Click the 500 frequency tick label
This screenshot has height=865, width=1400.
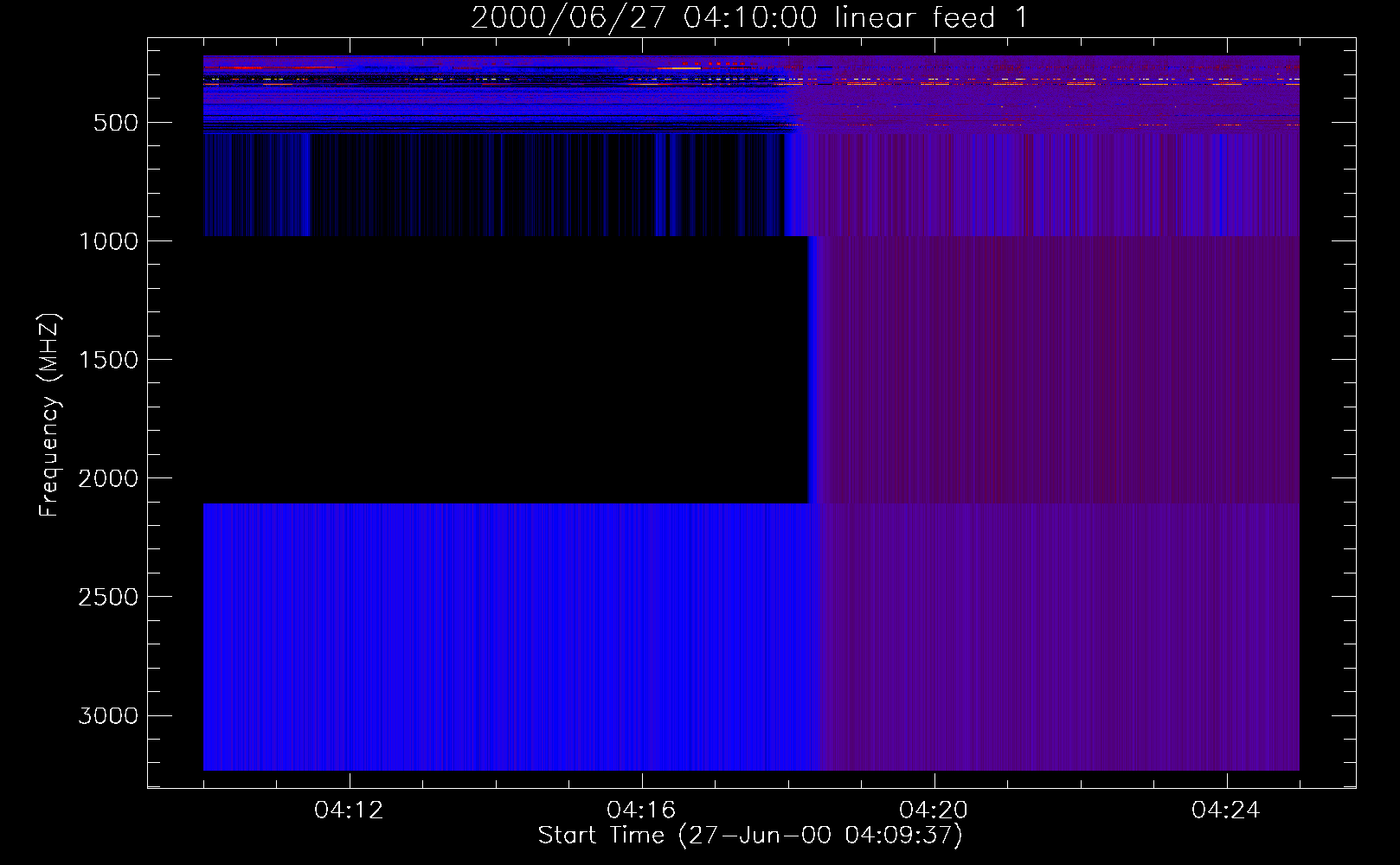click(116, 123)
